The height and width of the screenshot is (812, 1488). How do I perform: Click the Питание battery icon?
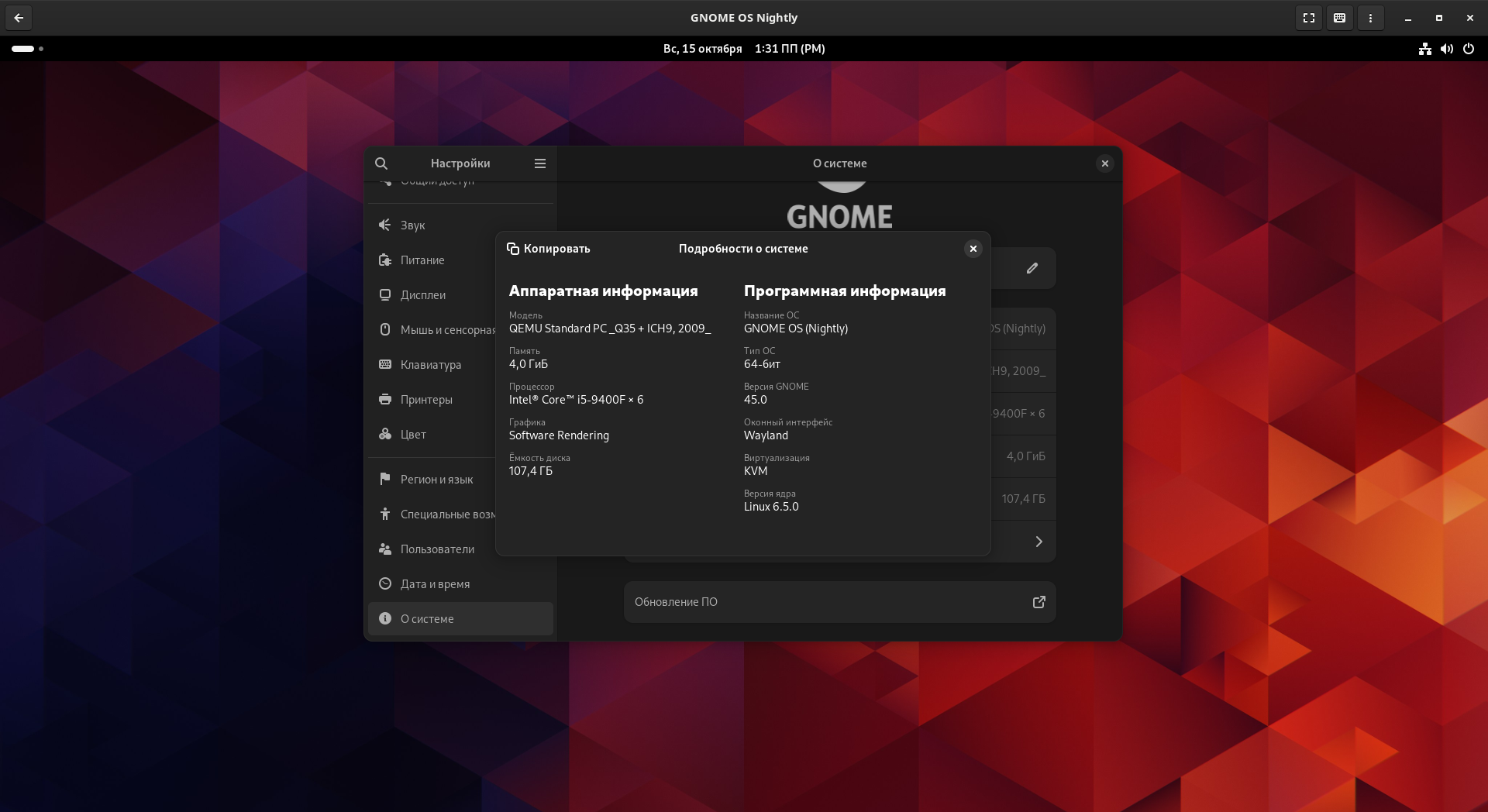(x=385, y=260)
